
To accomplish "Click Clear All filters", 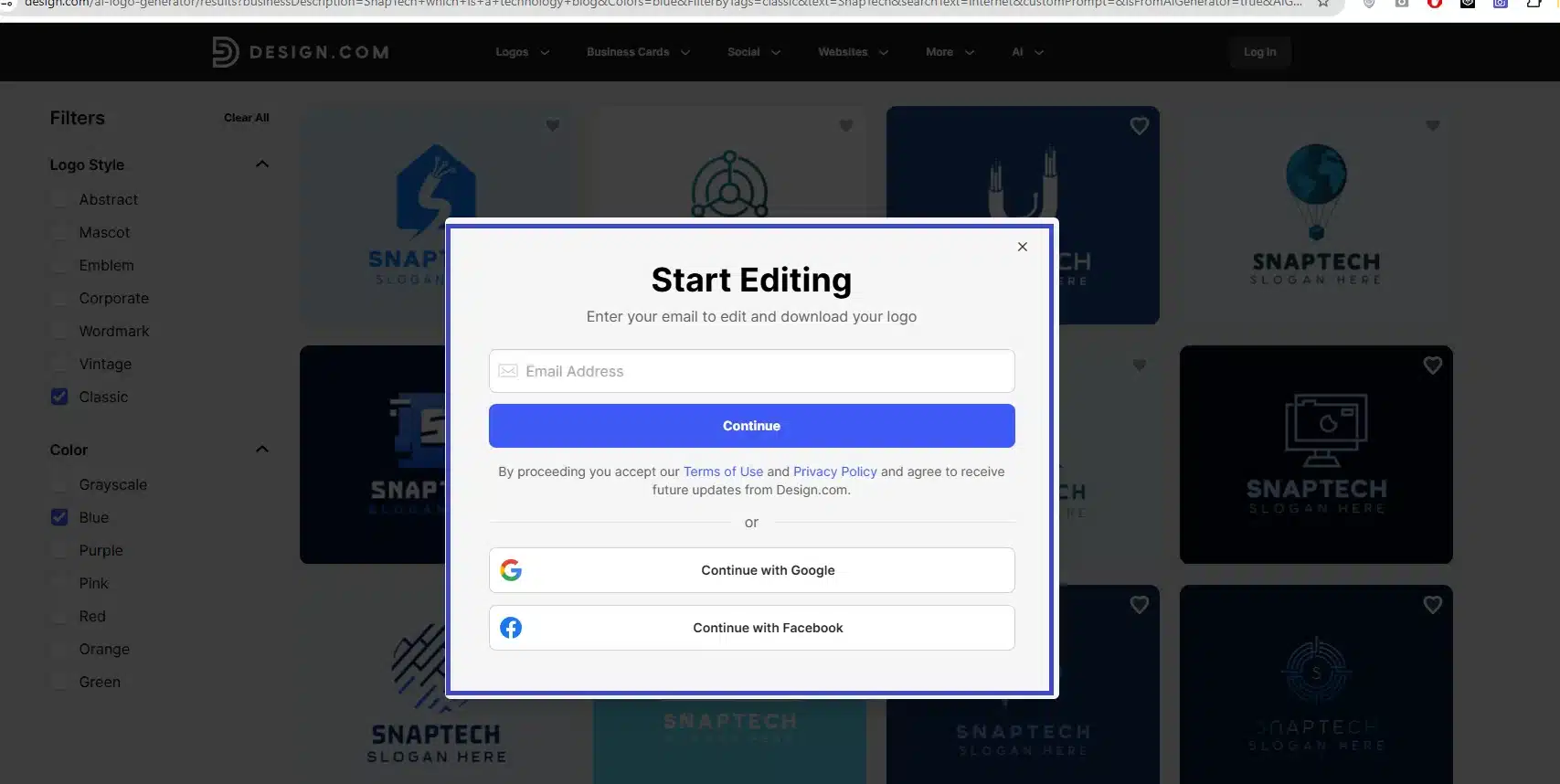I will tap(247, 118).
